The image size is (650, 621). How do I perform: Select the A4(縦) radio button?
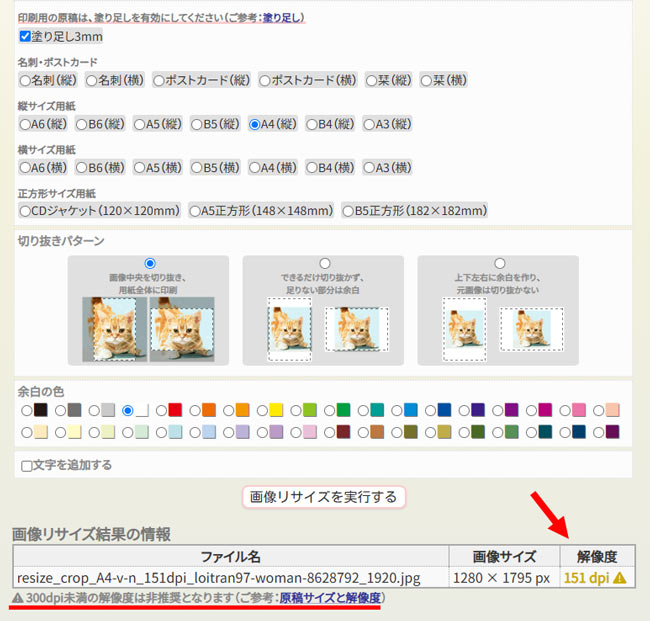click(255, 124)
